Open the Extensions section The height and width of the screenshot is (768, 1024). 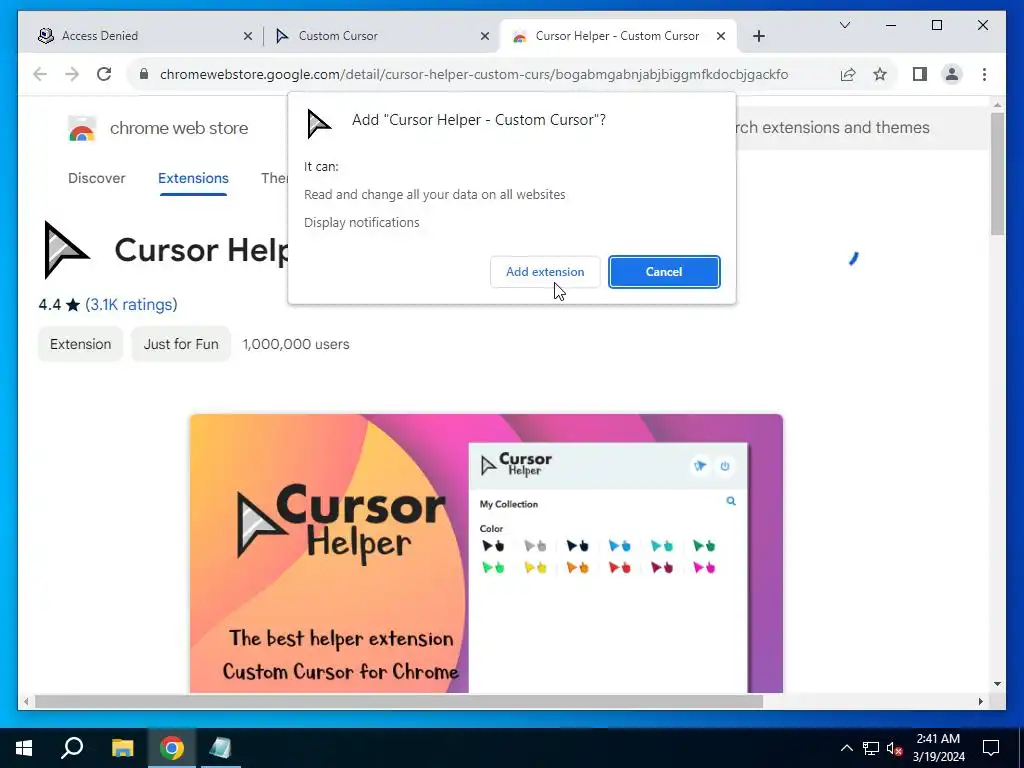(x=193, y=178)
